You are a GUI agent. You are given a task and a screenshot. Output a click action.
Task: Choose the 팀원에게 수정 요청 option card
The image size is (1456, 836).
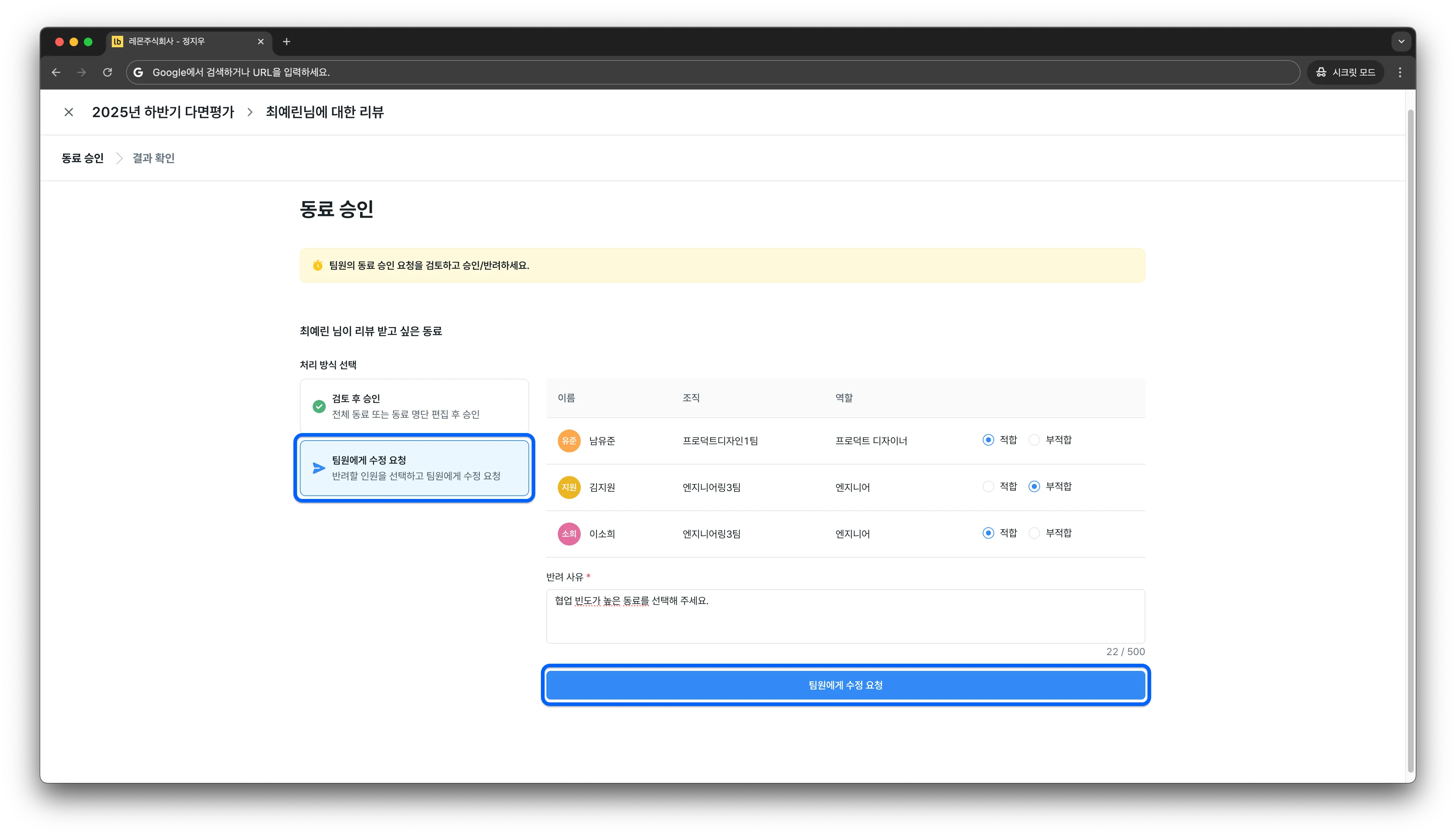(414, 468)
